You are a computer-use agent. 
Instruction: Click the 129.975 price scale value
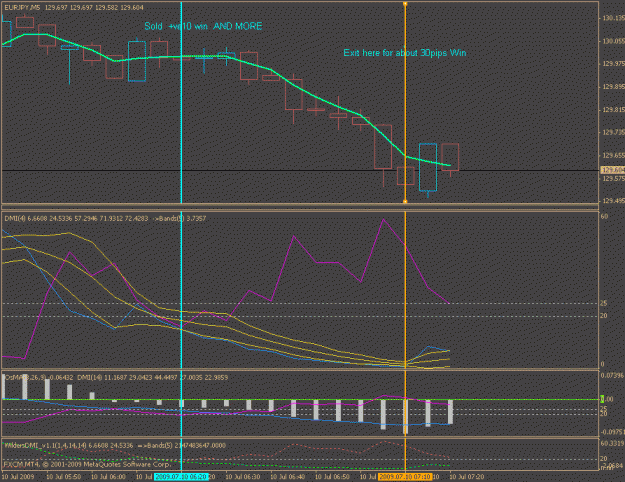[613, 64]
